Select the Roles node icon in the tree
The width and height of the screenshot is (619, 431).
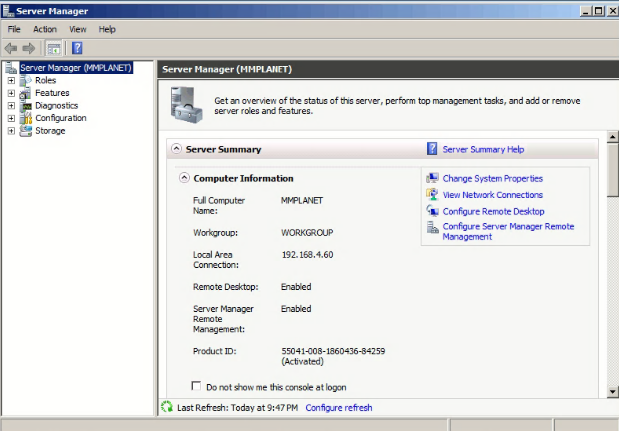click(x=26, y=81)
